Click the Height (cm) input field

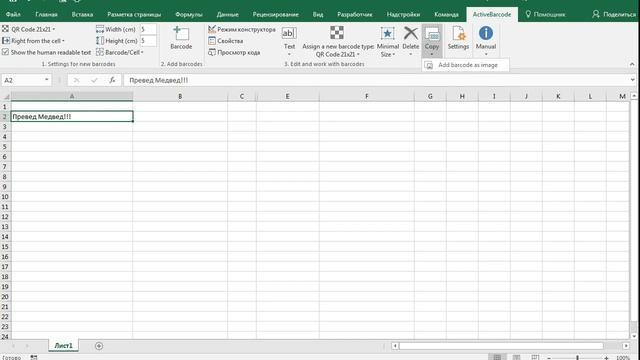pyautogui.click(x=148, y=41)
